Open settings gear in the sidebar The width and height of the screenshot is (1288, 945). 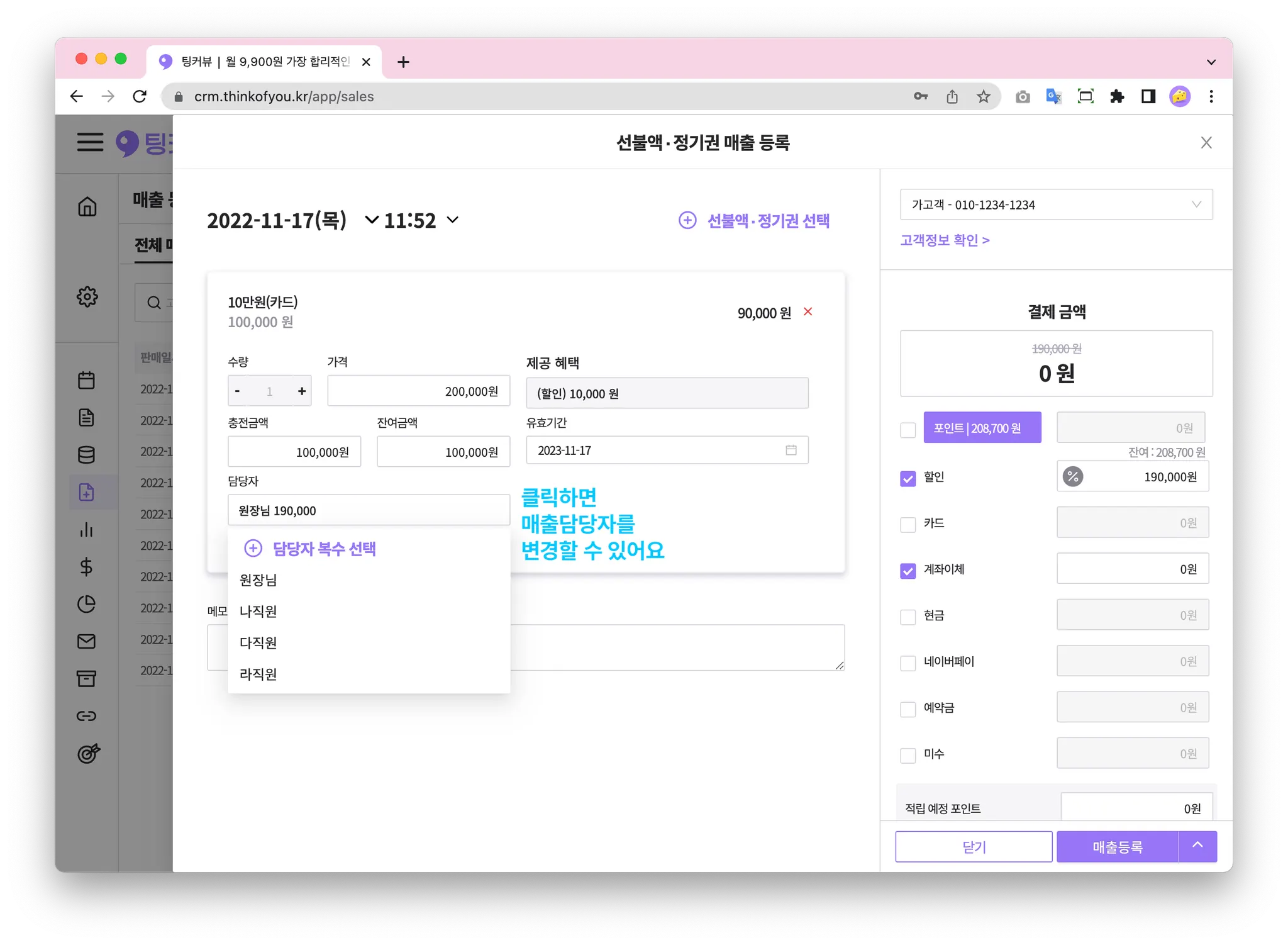pyautogui.click(x=87, y=296)
